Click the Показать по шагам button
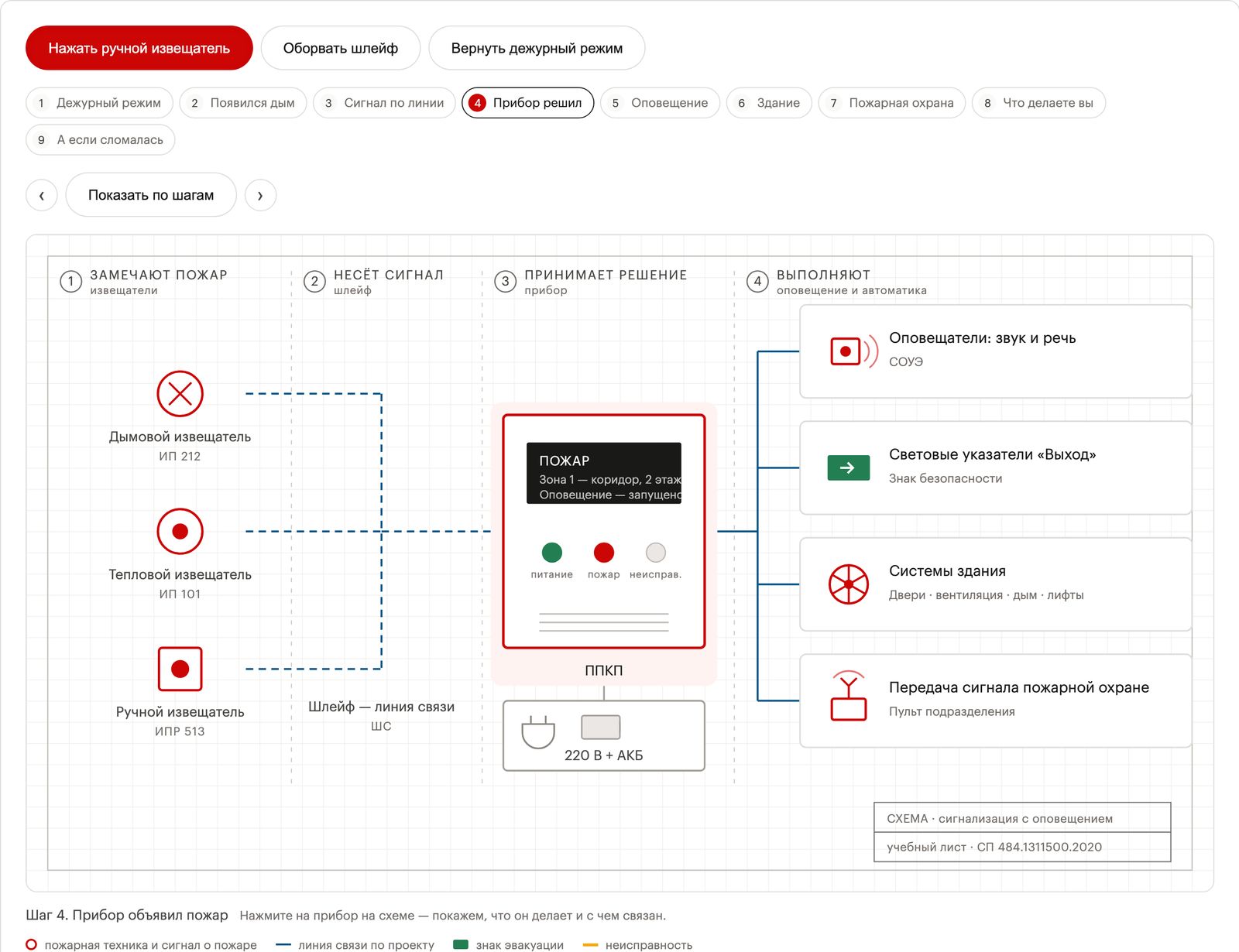1239x952 pixels. (151, 195)
